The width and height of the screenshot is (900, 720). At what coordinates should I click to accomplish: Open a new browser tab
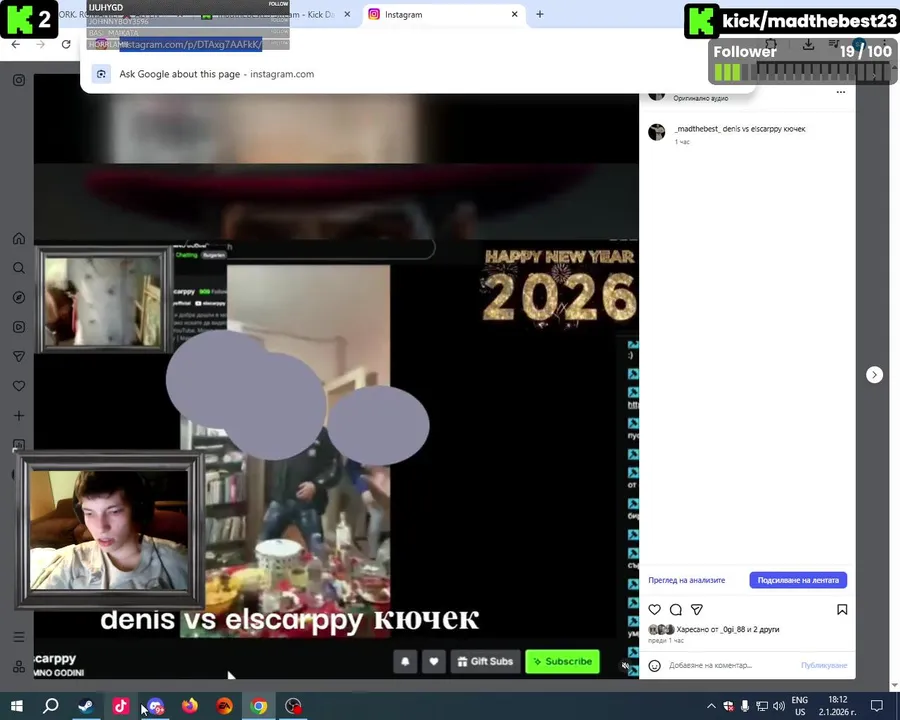coord(540,14)
